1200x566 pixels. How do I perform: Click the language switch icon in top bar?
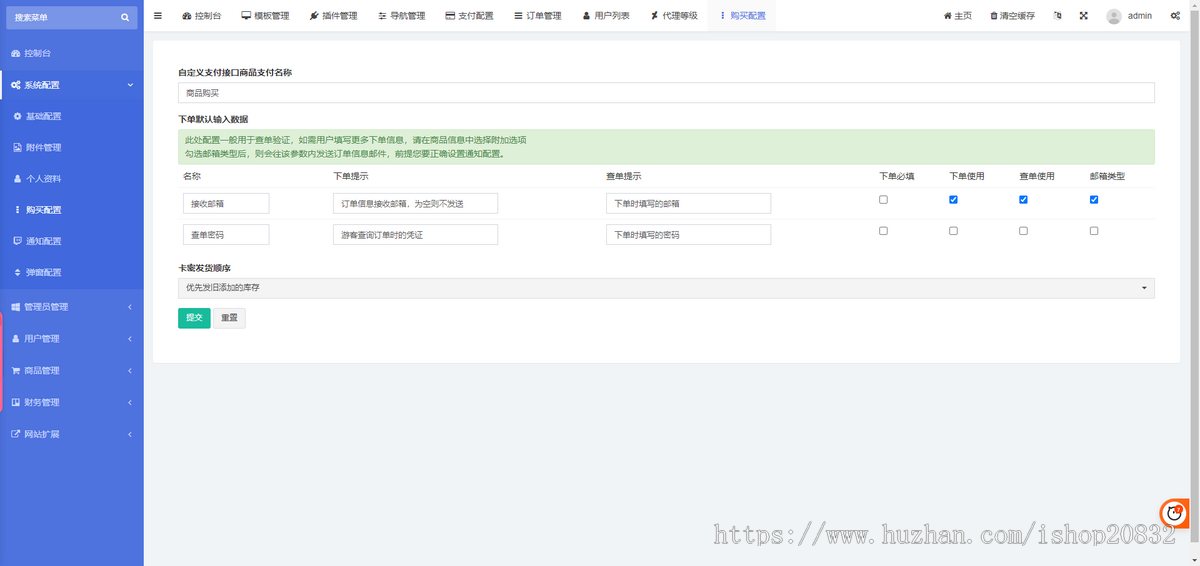(x=1058, y=16)
